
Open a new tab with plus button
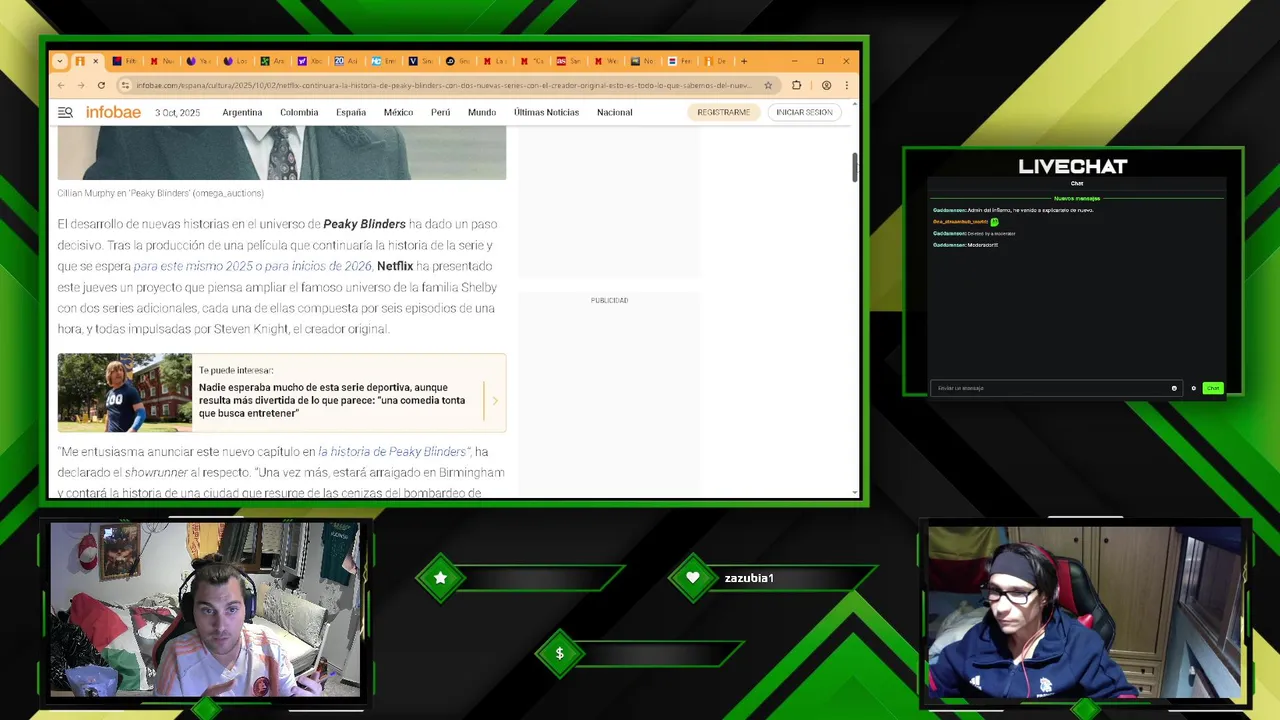(743, 61)
